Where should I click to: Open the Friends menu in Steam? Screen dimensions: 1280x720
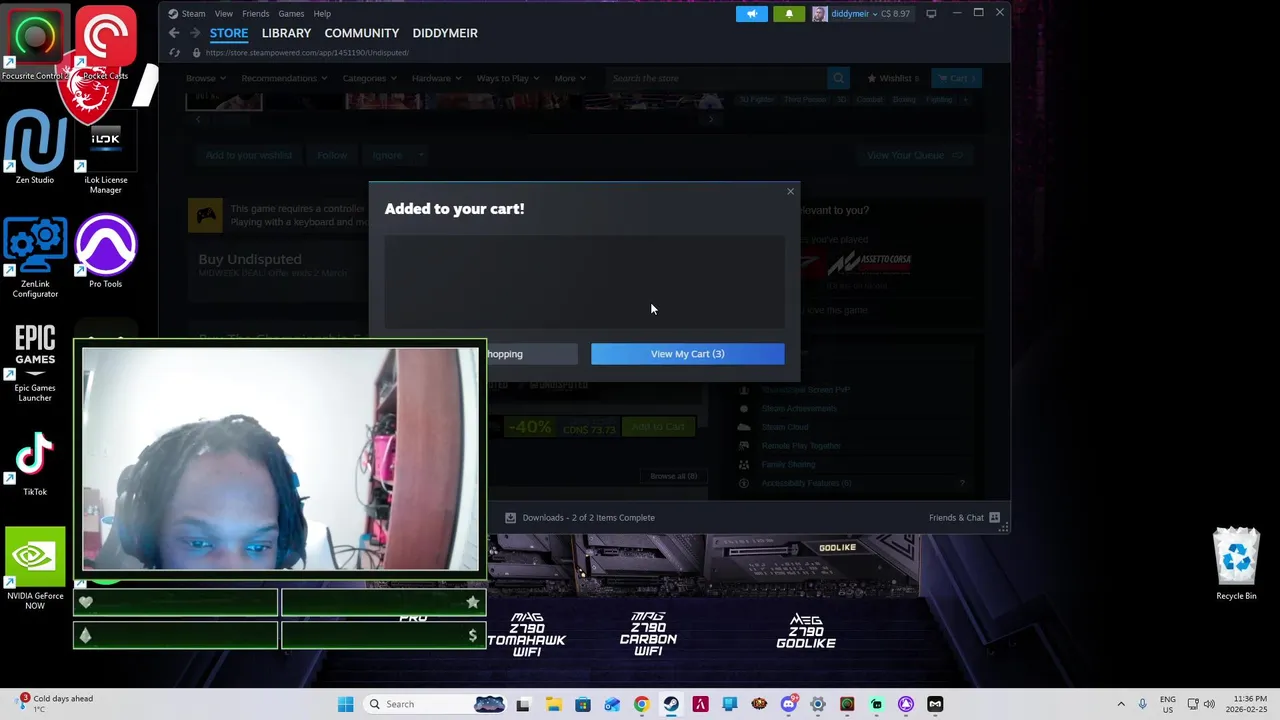click(255, 14)
